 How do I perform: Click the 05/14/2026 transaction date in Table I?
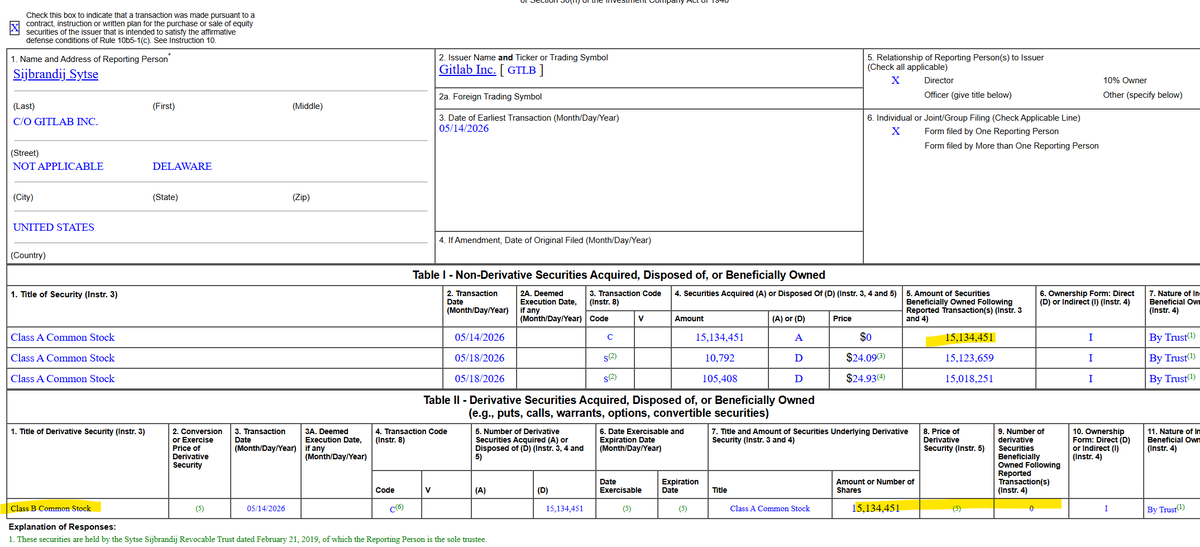tap(479, 338)
